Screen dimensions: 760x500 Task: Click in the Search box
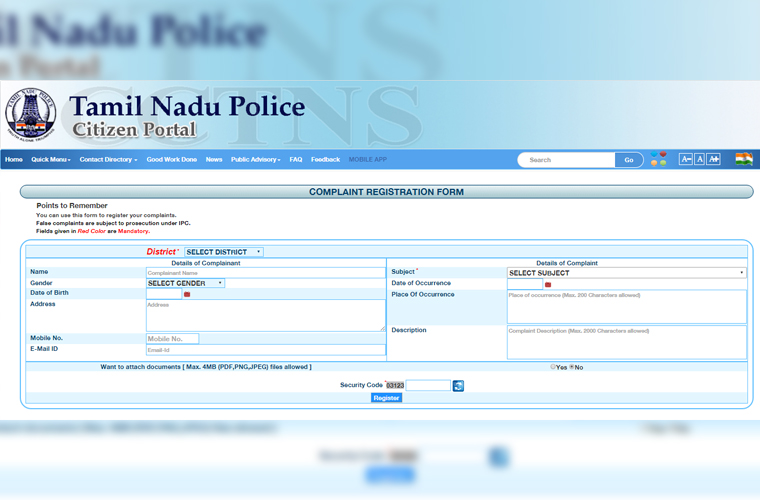(x=567, y=160)
